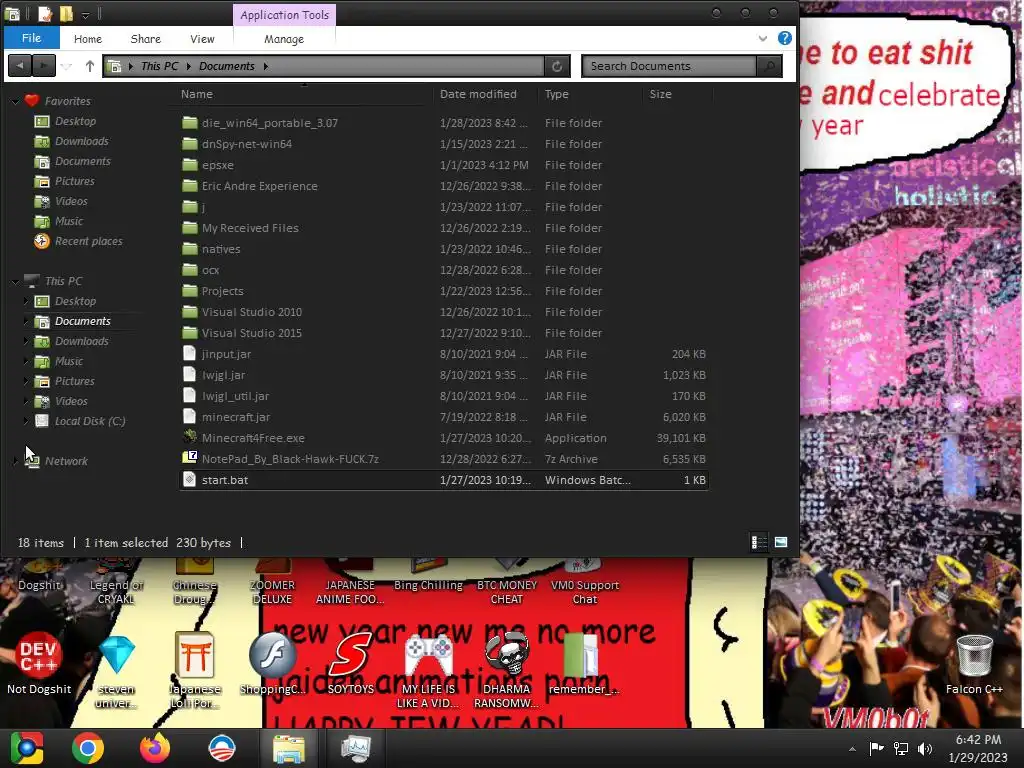
Task: Open Explorer Help question mark icon
Action: (x=785, y=38)
